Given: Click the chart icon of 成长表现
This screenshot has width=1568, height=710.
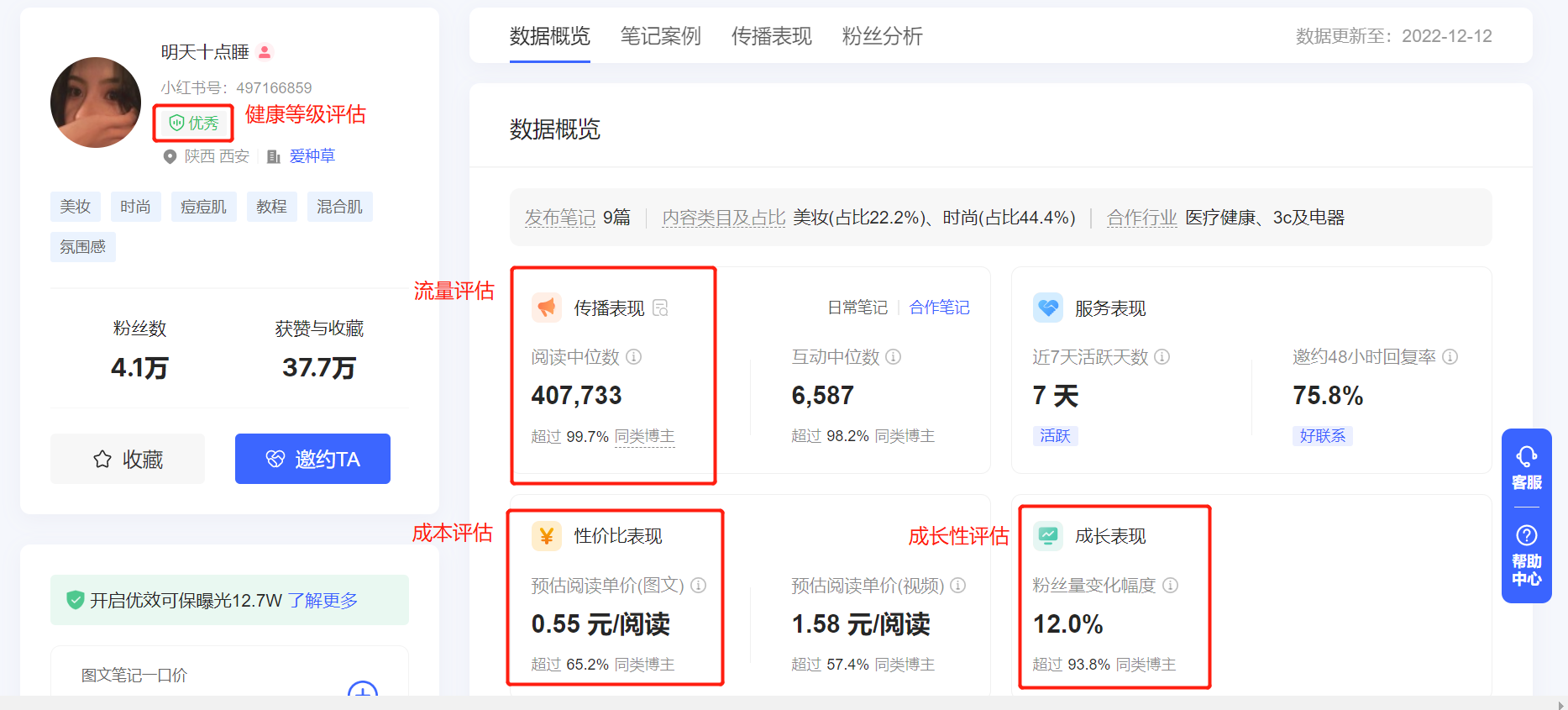Looking at the screenshot, I should point(1048,536).
